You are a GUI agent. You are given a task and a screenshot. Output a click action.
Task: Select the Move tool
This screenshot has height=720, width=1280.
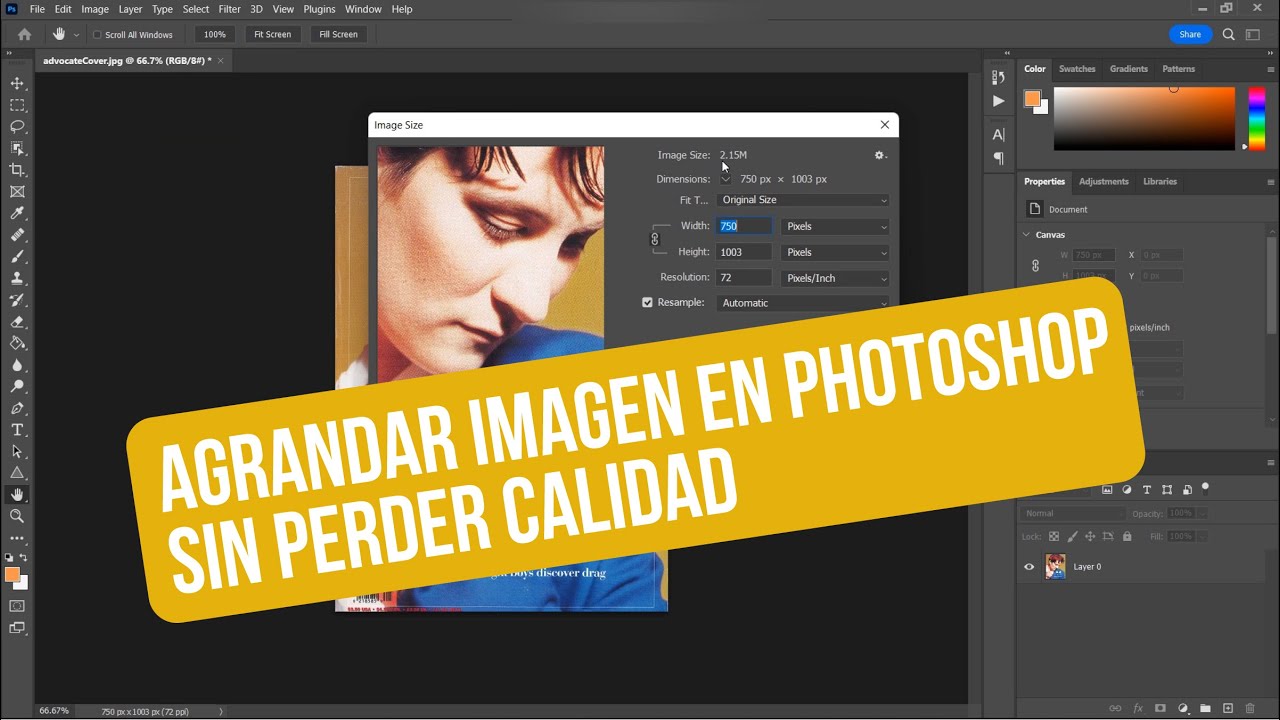17,83
